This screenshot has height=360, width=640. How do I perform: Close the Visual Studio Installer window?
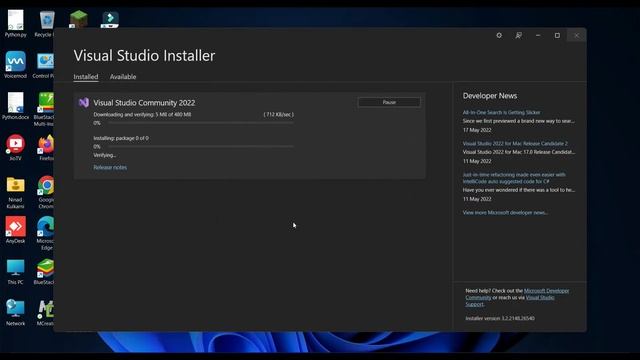point(576,36)
